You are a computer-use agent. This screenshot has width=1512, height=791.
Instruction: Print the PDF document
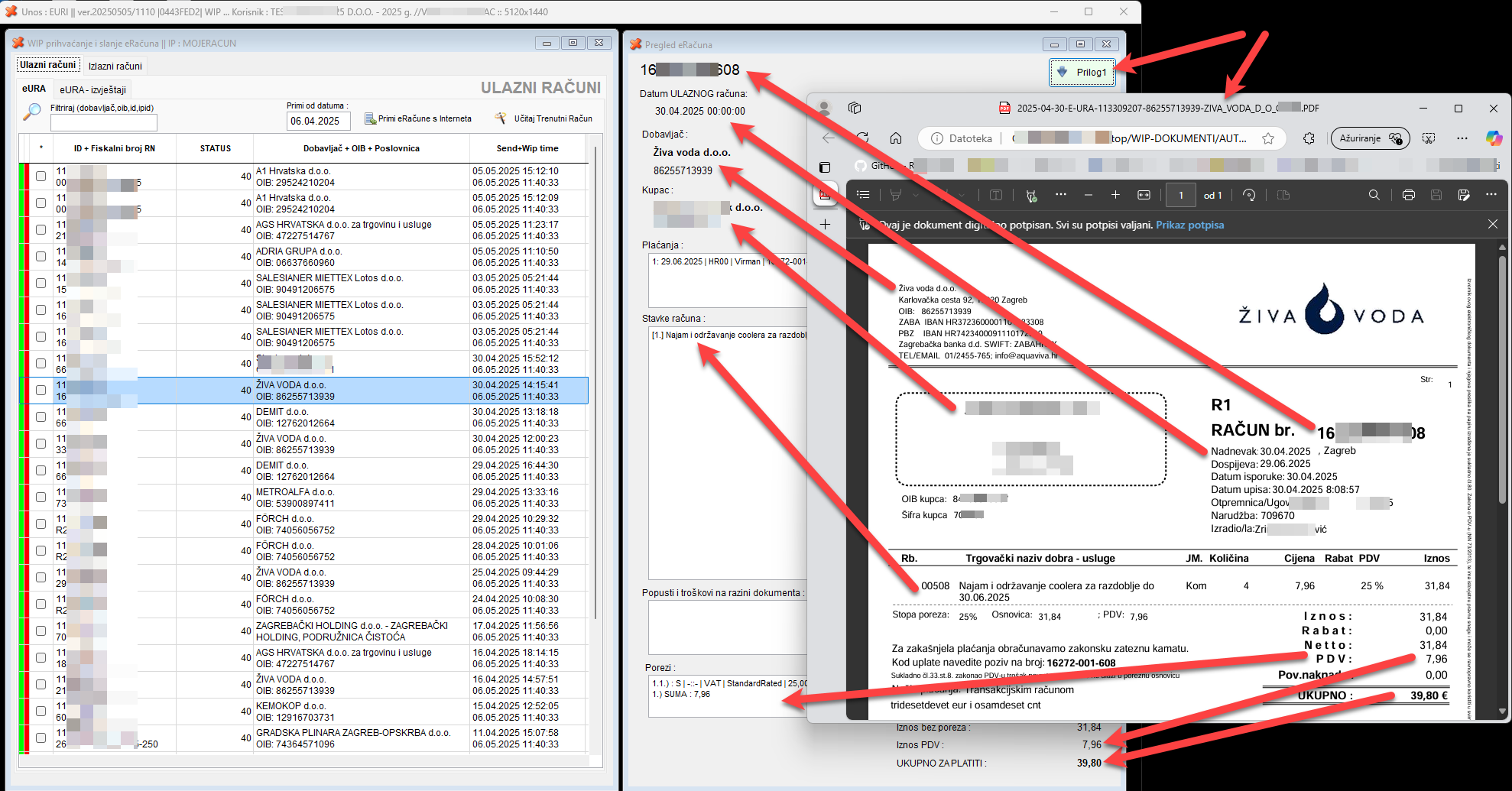(1408, 195)
